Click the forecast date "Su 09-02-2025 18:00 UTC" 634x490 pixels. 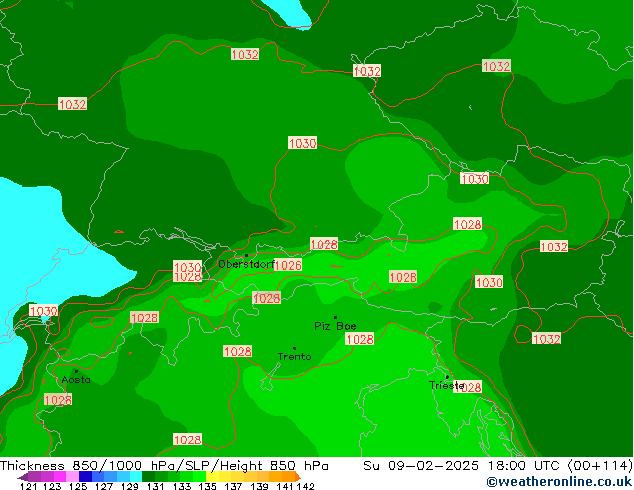pyautogui.click(x=463, y=466)
